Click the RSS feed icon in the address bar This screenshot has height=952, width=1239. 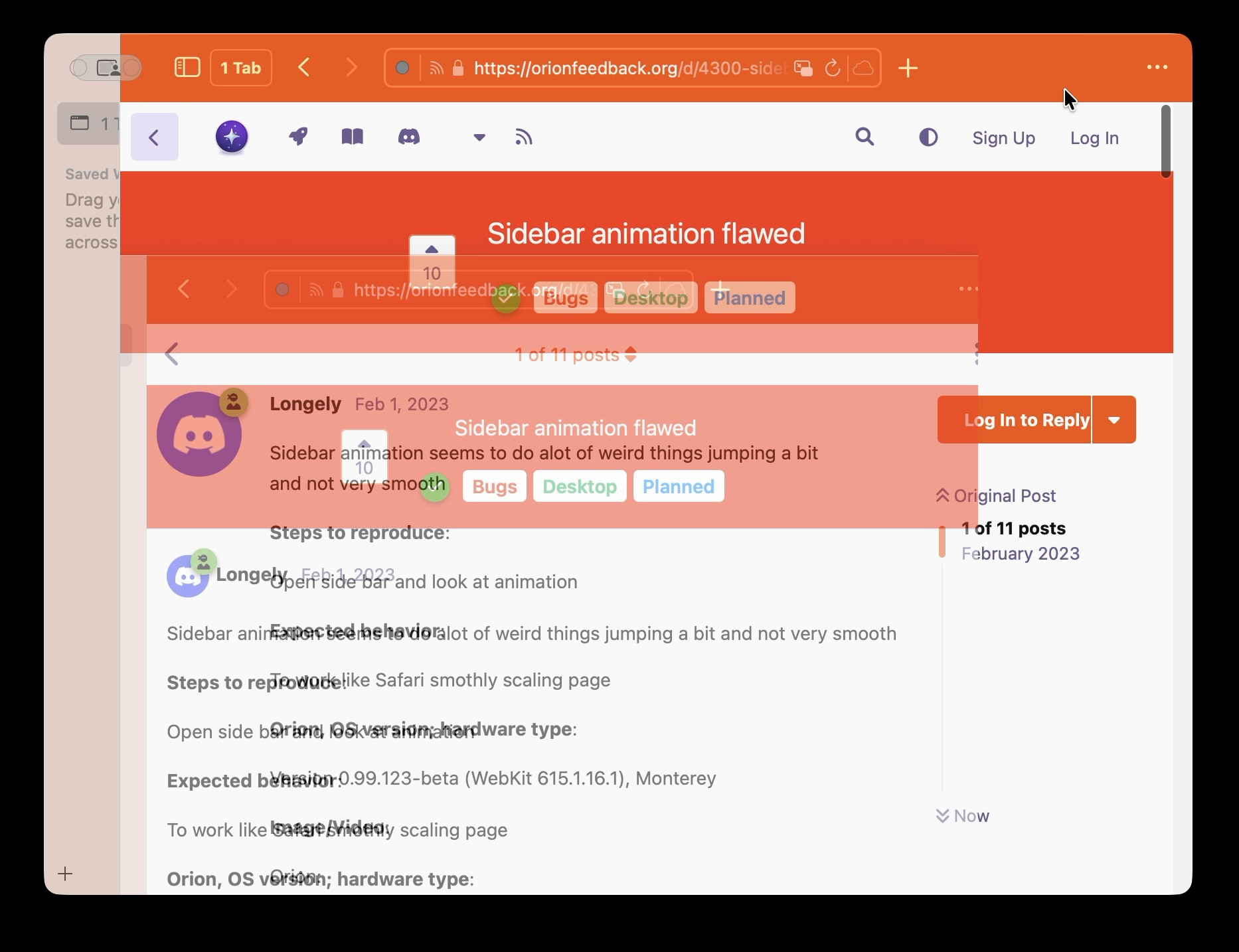click(x=436, y=68)
